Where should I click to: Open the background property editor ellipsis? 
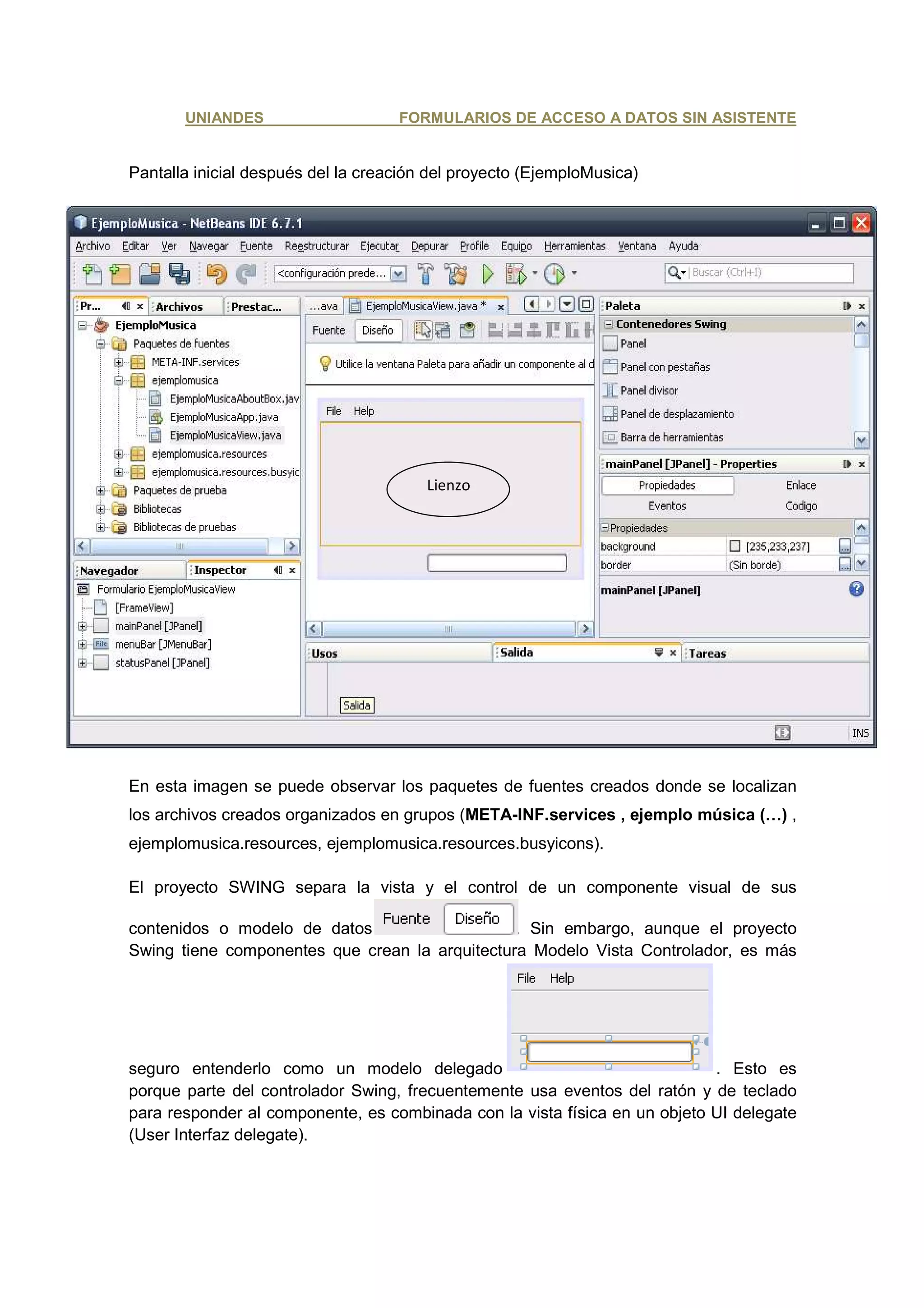pos(845,546)
